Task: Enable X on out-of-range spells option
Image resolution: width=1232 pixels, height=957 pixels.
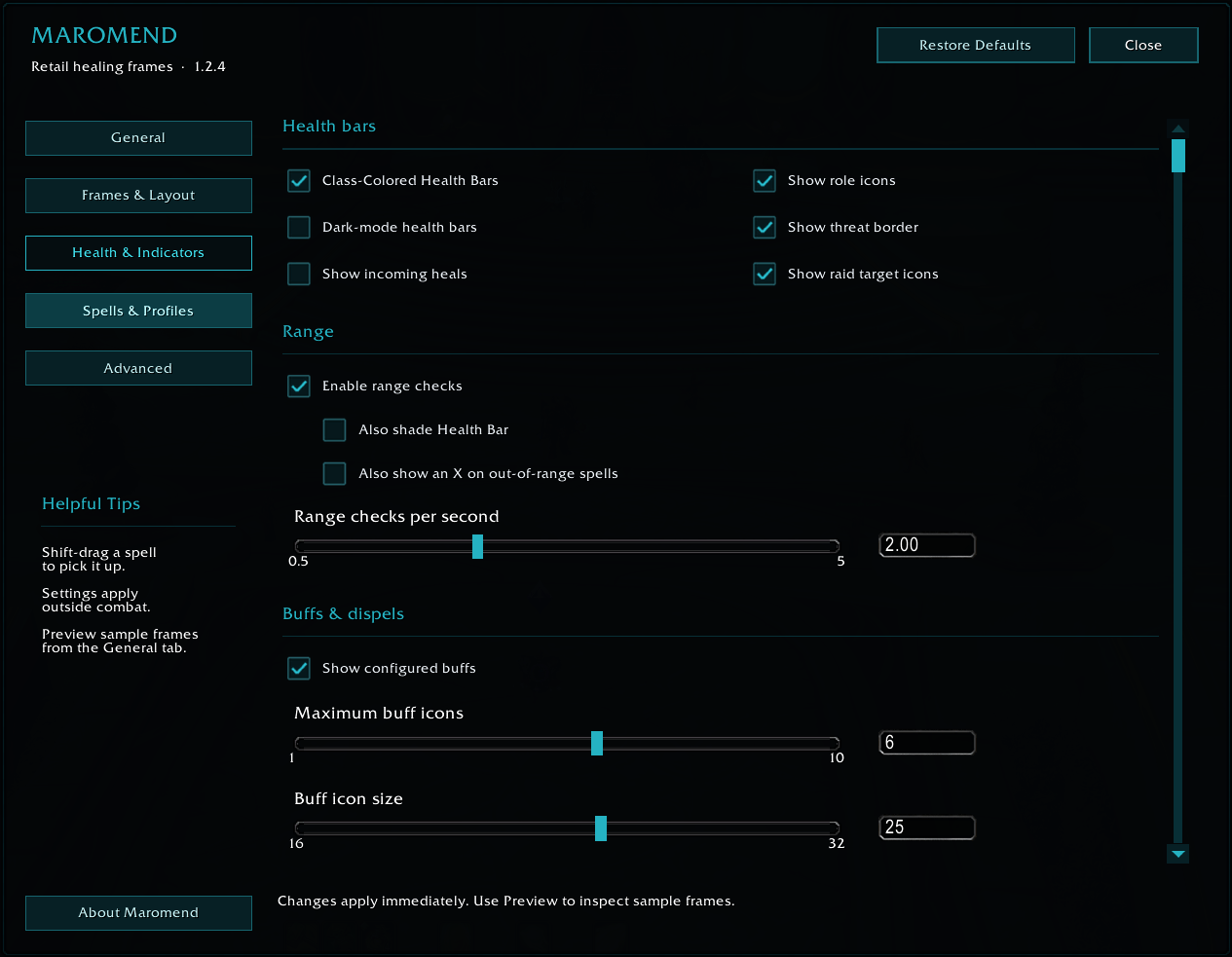Action: pos(335,474)
